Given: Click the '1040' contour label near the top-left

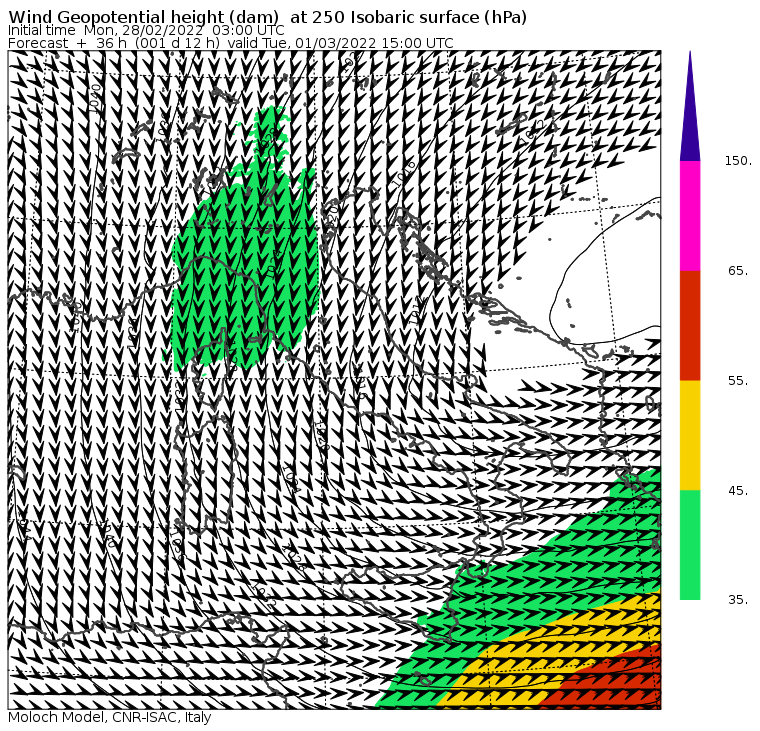Looking at the screenshot, I should point(96,97).
